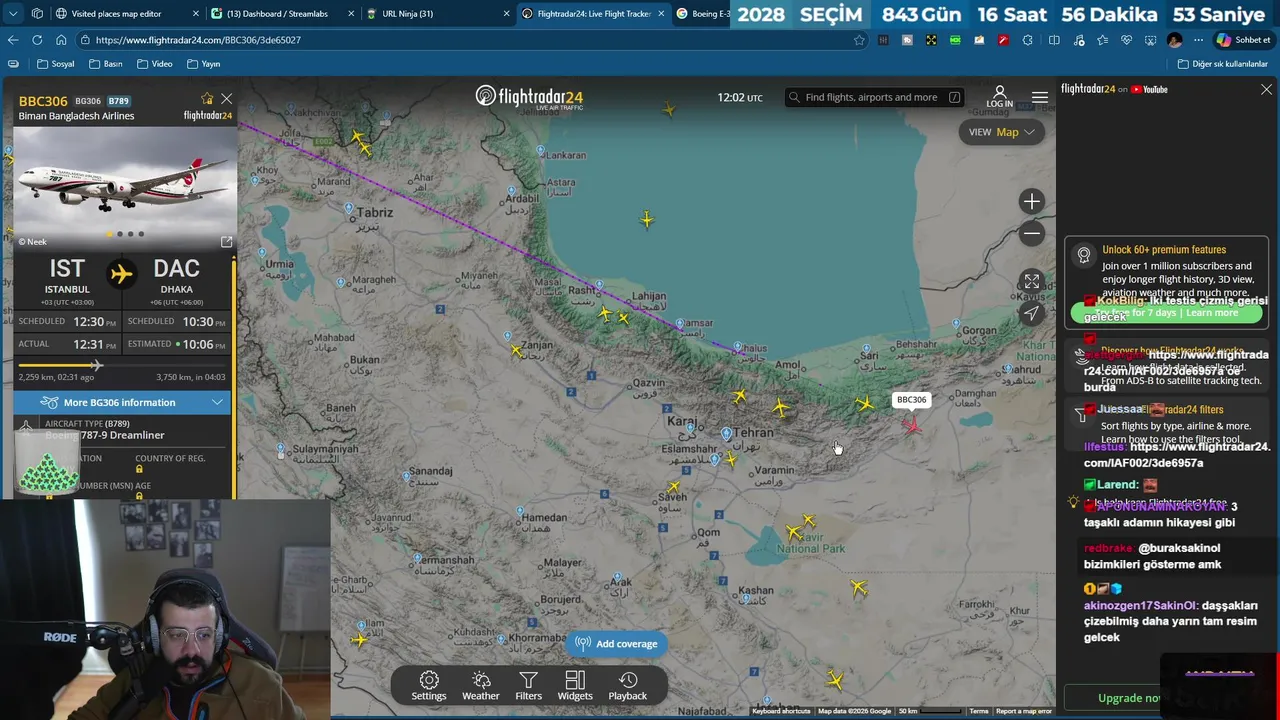The height and width of the screenshot is (720, 1280).
Task: Select yellow plane over Caspian Sea
Action: (647, 219)
